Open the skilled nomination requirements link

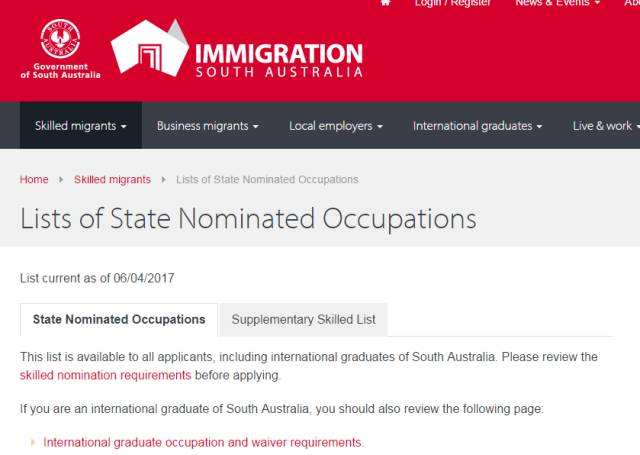click(105, 376)
